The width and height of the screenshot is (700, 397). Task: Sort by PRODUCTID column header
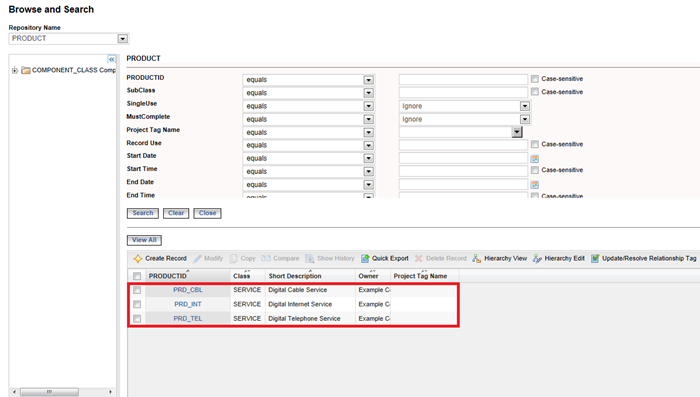click(x=167, y=276)
